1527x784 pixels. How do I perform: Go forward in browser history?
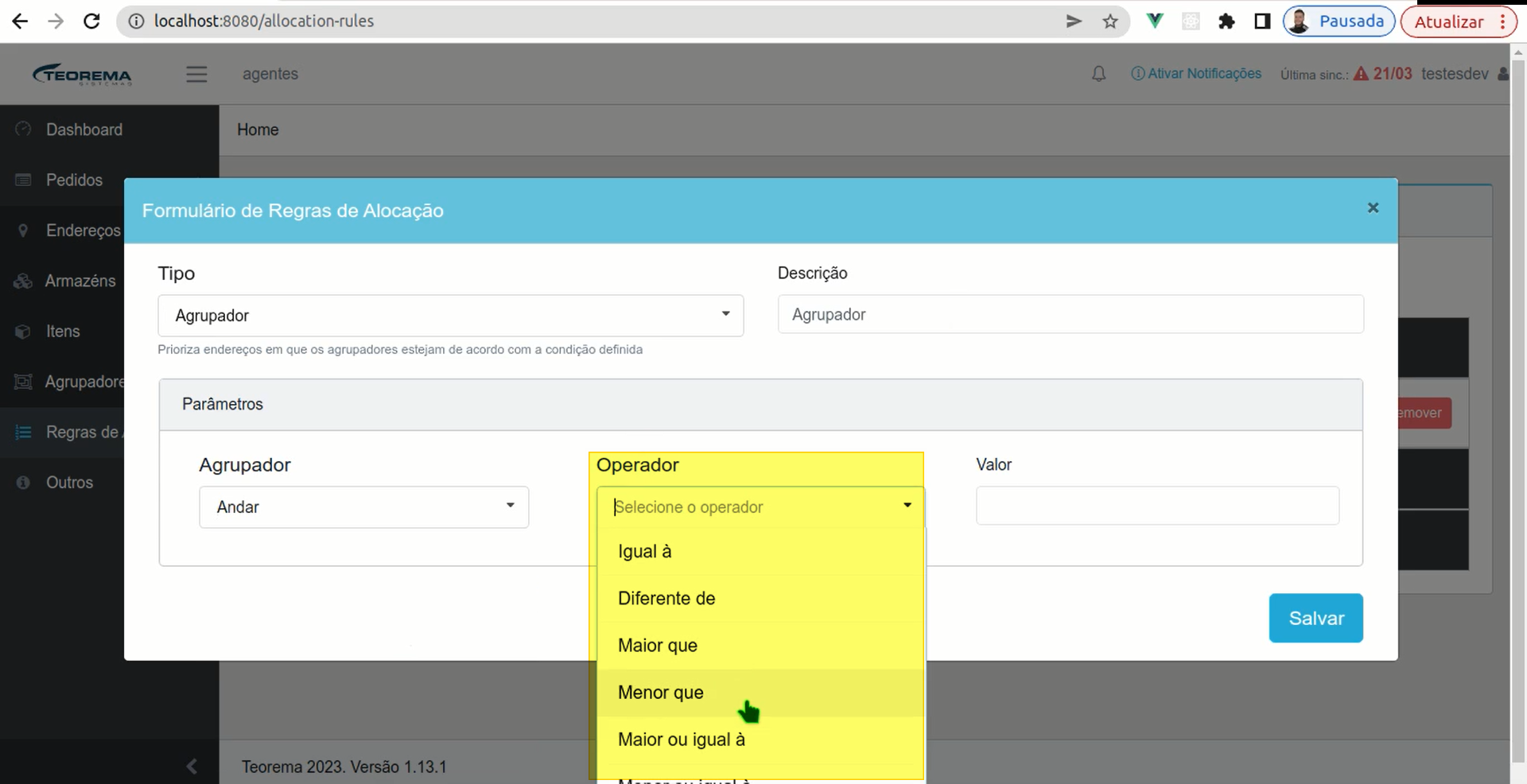coord(56,21)
